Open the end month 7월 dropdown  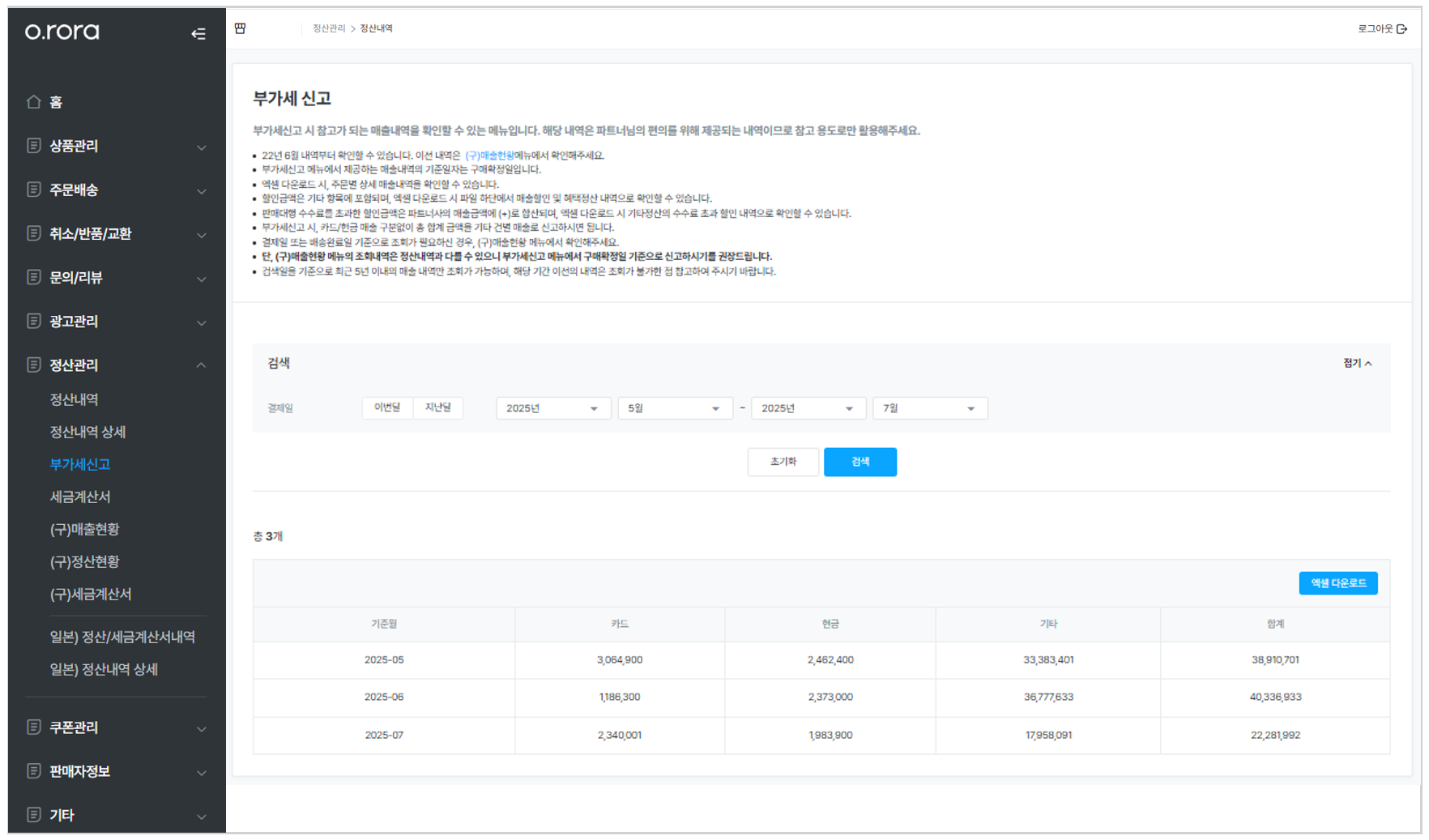[930, 408]
